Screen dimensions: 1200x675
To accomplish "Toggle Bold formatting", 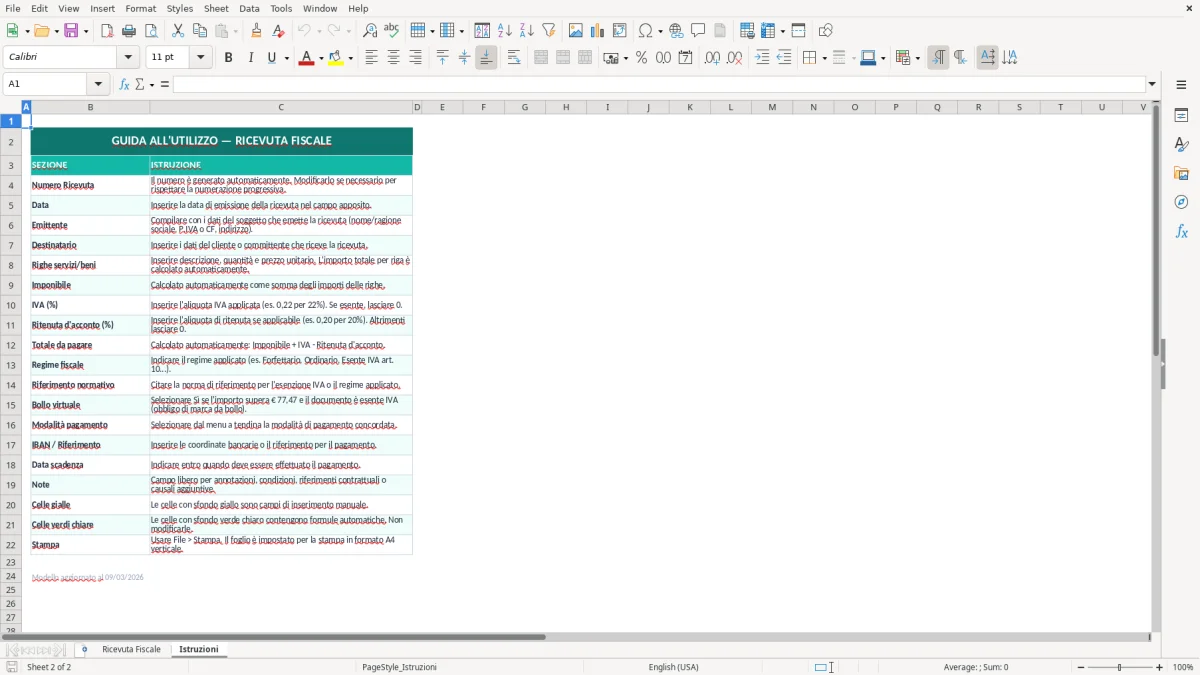I will click(x=228, y=58).
